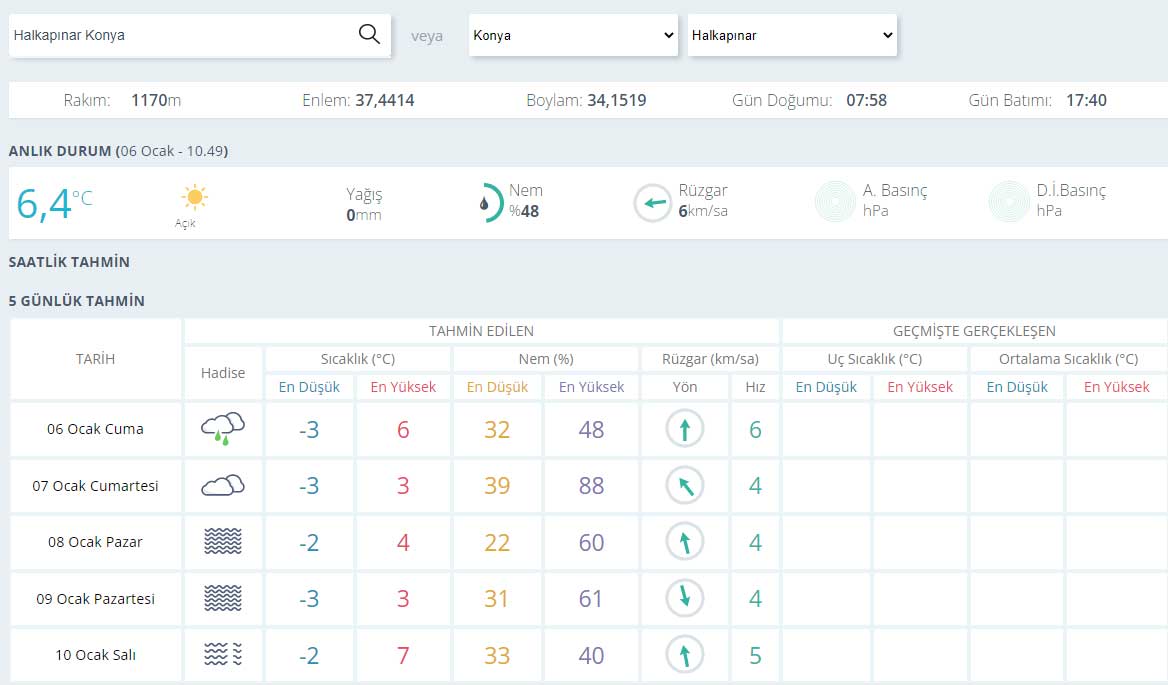Click max humidity 40 for 10 Ocak Salı
The width and height of the screenshot is (1168, 685).
pos(591,655)
